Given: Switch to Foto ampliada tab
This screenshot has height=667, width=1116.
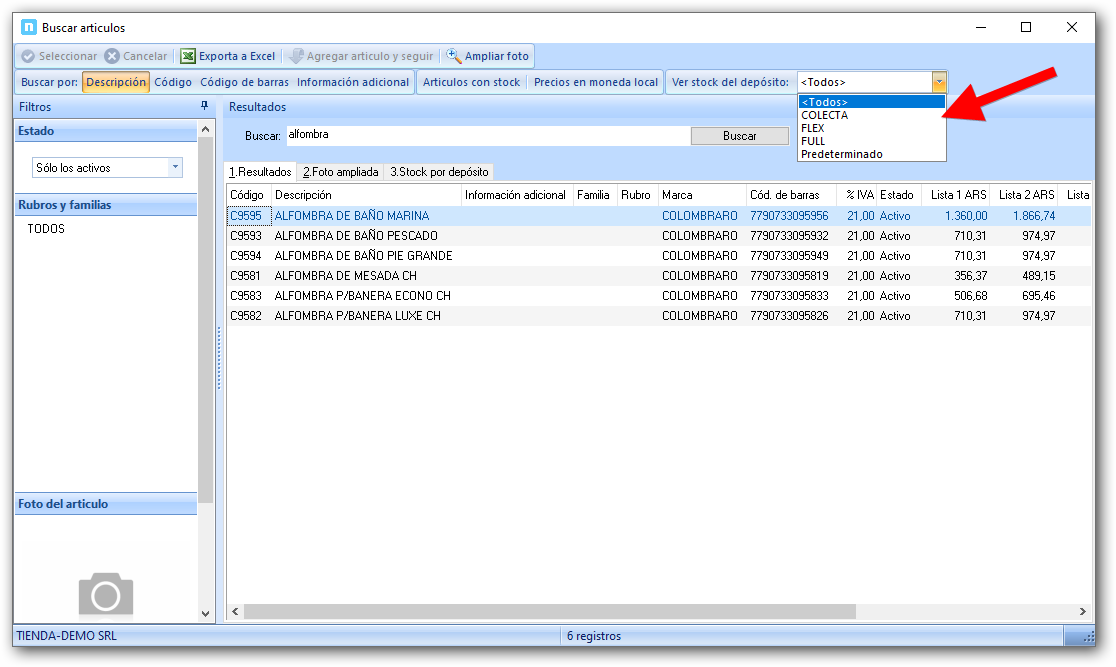Looking at the screenshot, I should (x=341, y=172).
